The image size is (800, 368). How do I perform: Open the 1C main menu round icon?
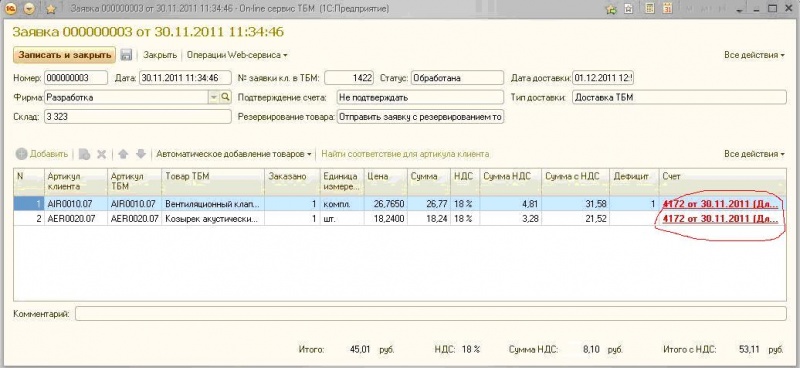pyautogui.click(x=11, y=8)
